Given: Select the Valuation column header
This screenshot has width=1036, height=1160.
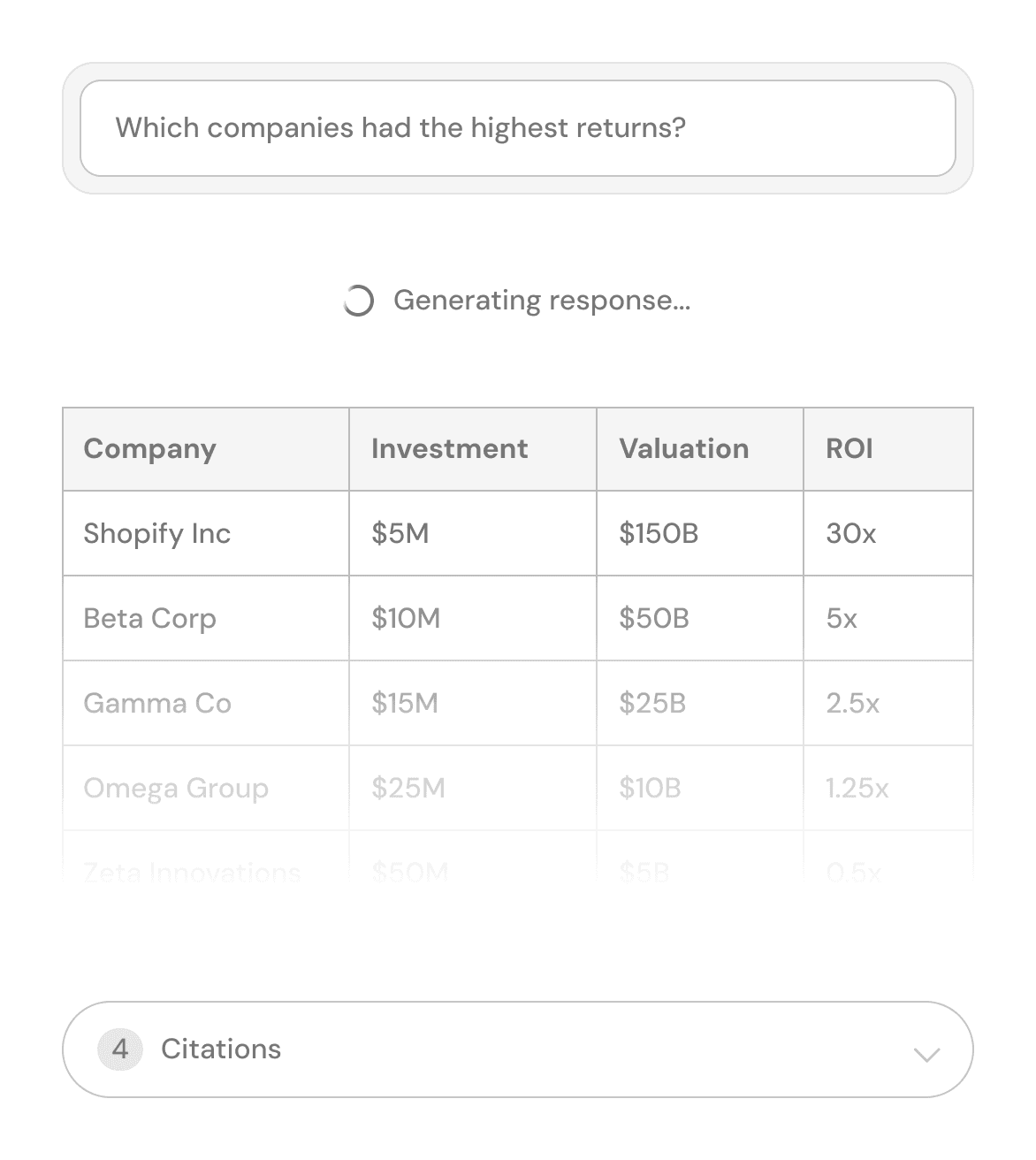Looking at the screenshot, I should tap(700, 449).
